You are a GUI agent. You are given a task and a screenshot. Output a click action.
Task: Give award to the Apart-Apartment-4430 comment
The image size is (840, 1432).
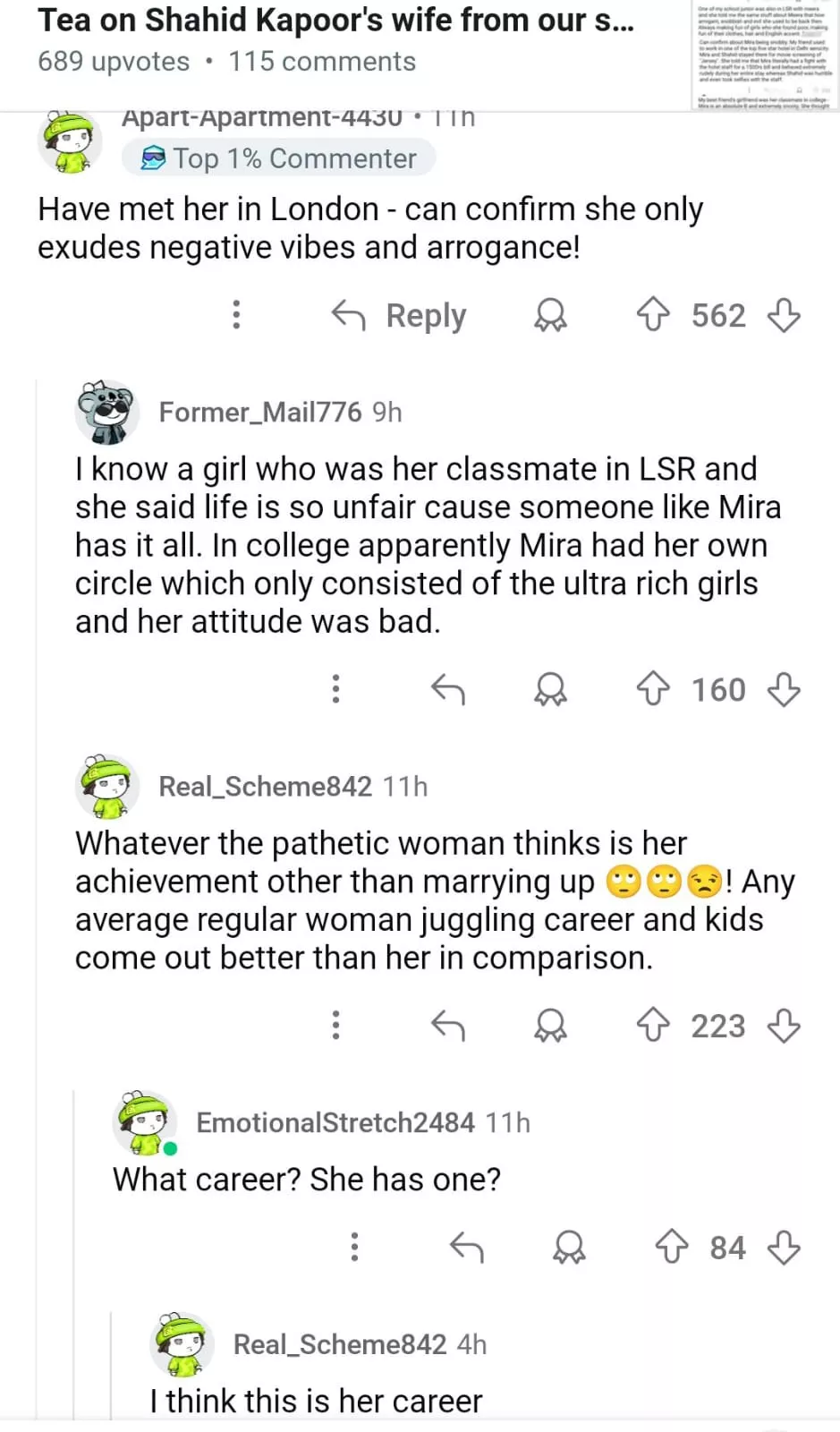pos(550,315)
